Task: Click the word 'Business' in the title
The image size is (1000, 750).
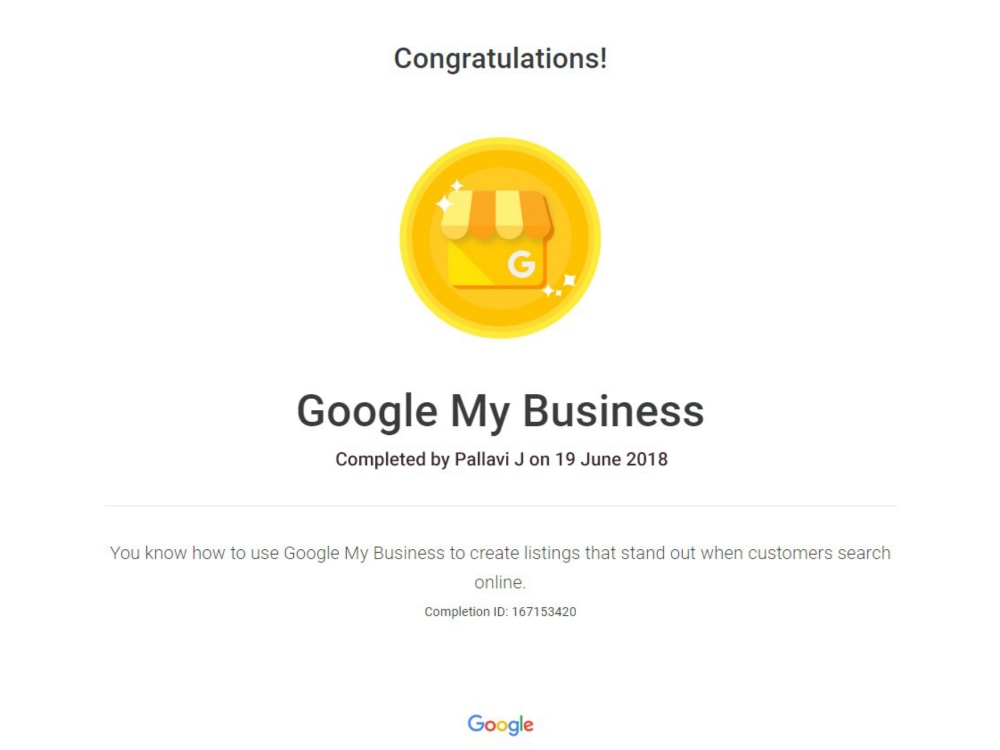Action: 614,411
